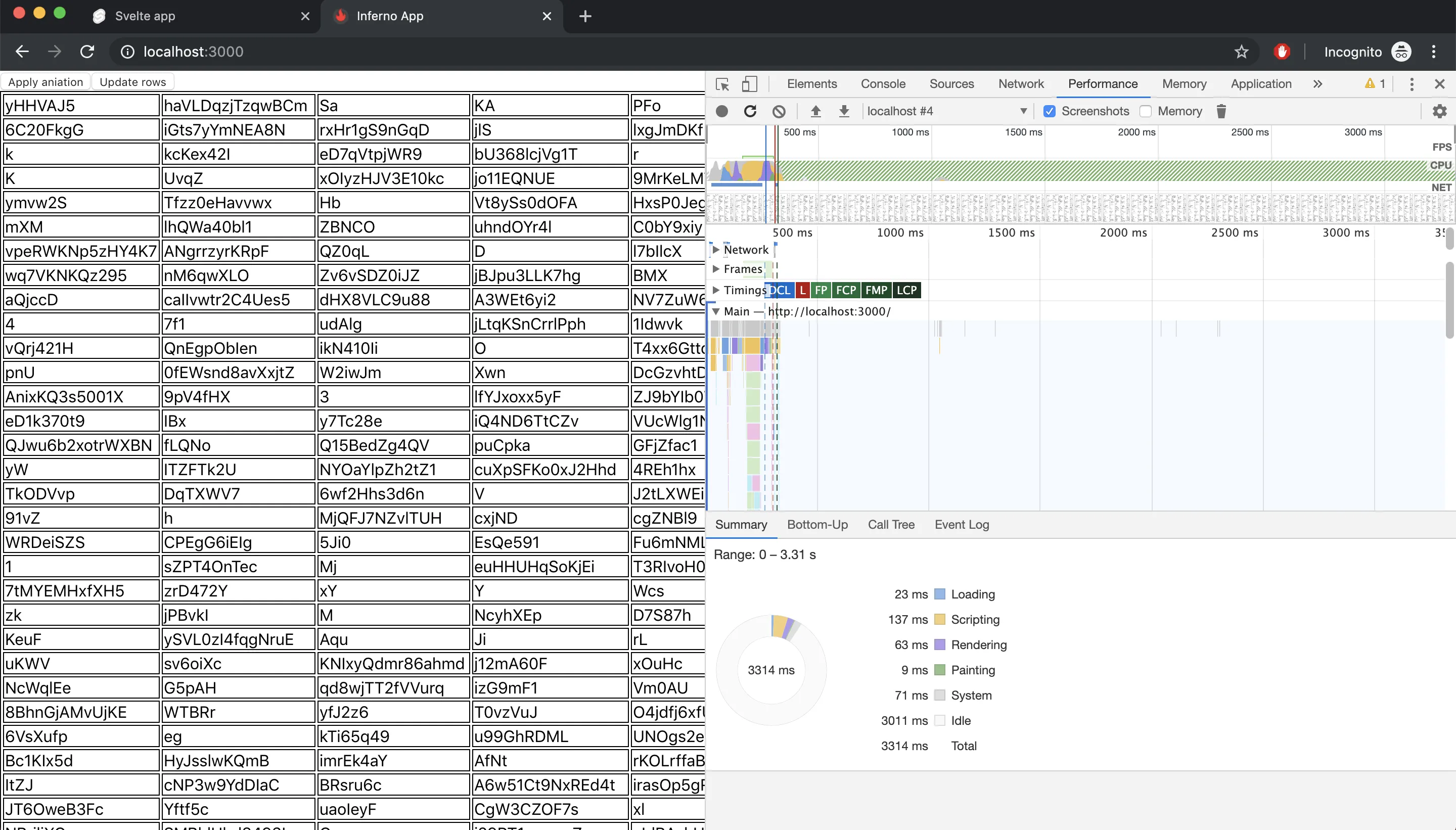The height and width of the screenshot is (830, 1456).
Task: Click the record profile button
Action: click(722, 111)
